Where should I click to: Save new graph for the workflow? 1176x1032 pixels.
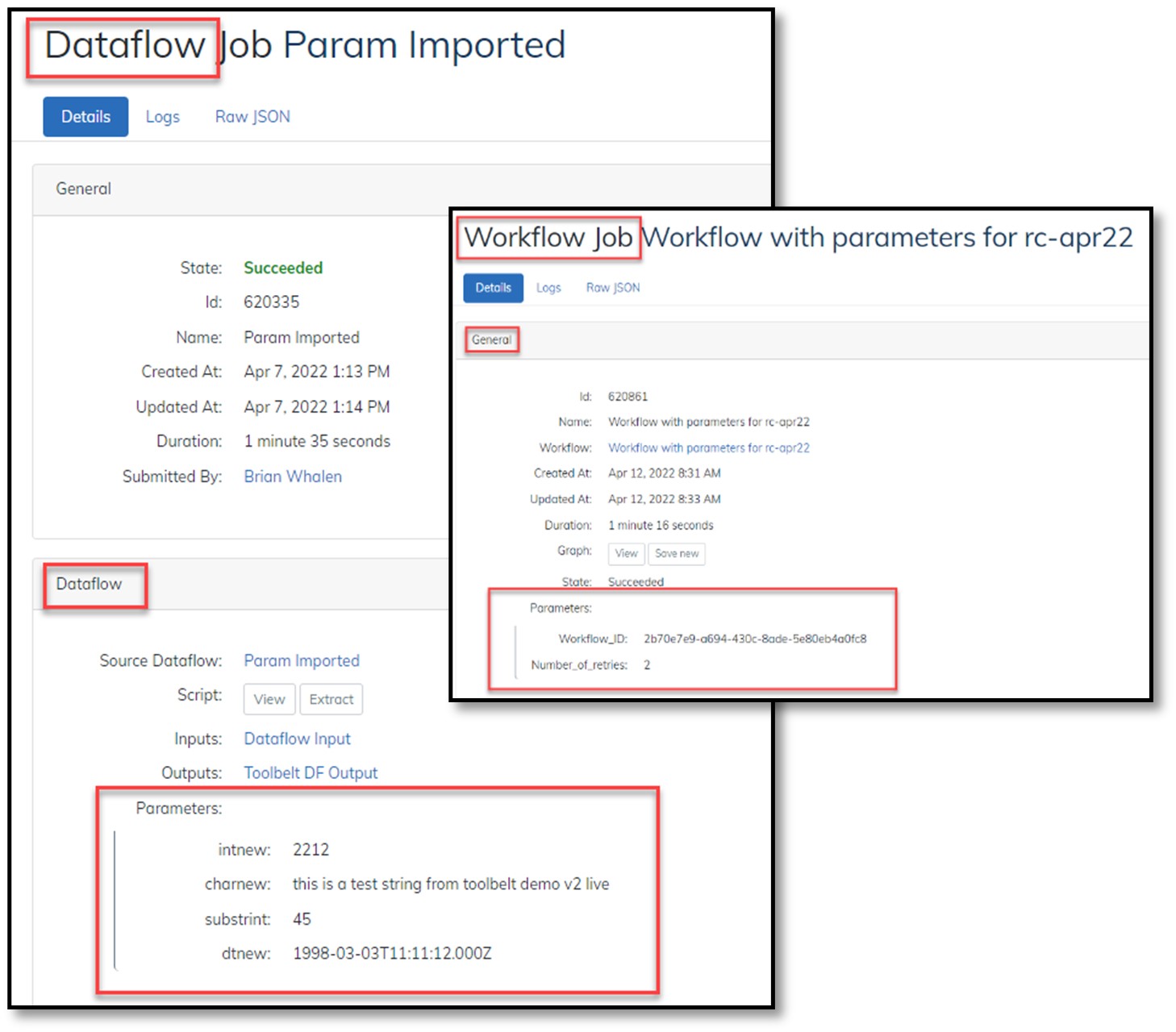pos(676,554)
